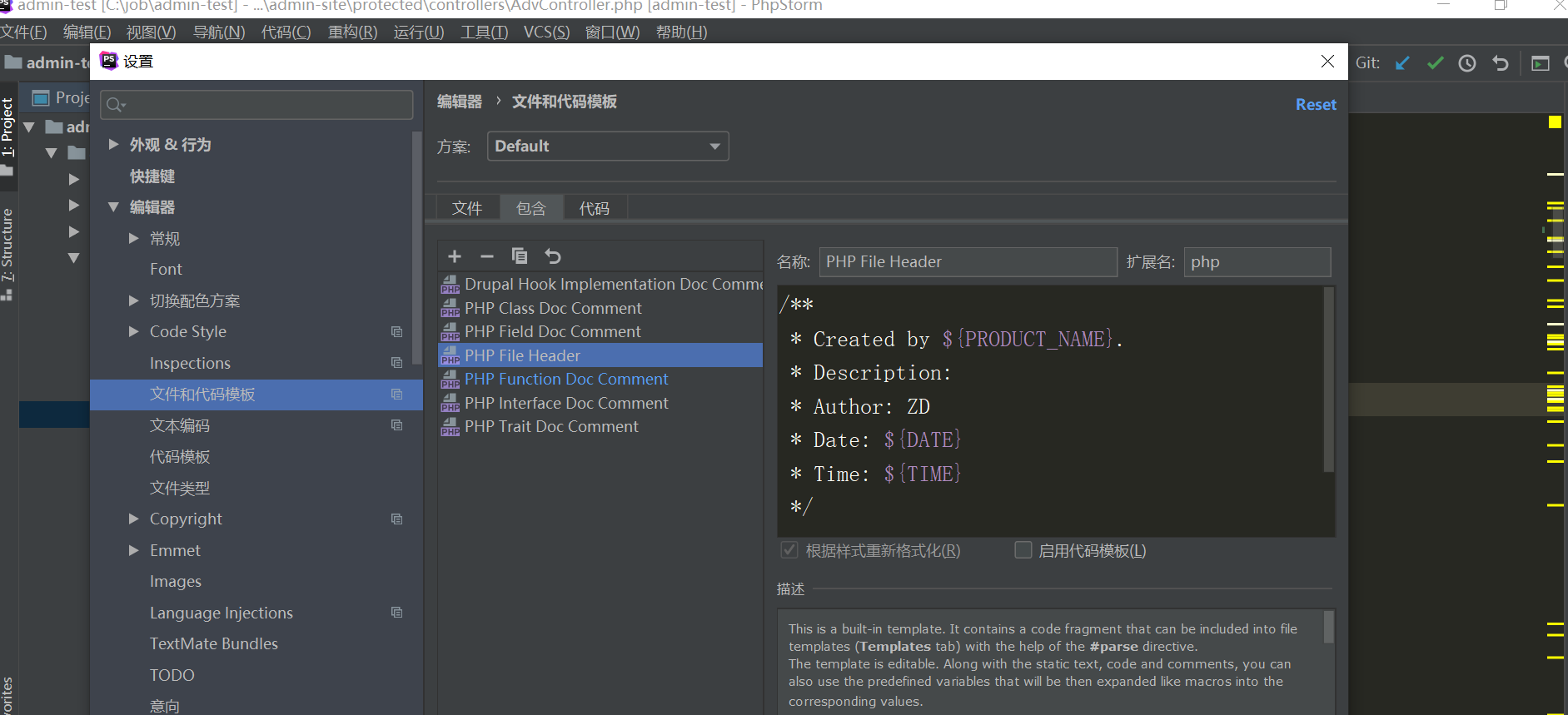
Task: Click Git update project arrow icon
Action: [1403, 63]
